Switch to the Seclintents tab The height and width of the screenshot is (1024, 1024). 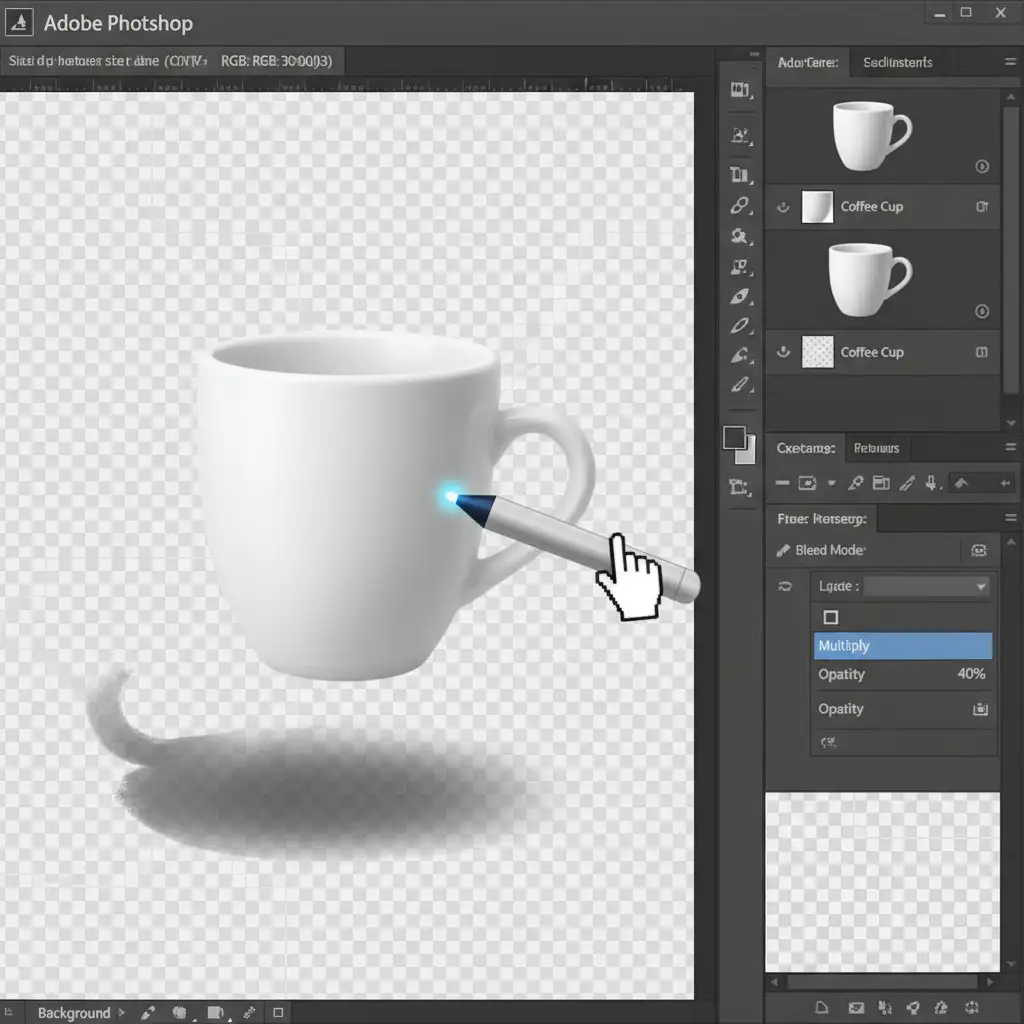(897, 62)
